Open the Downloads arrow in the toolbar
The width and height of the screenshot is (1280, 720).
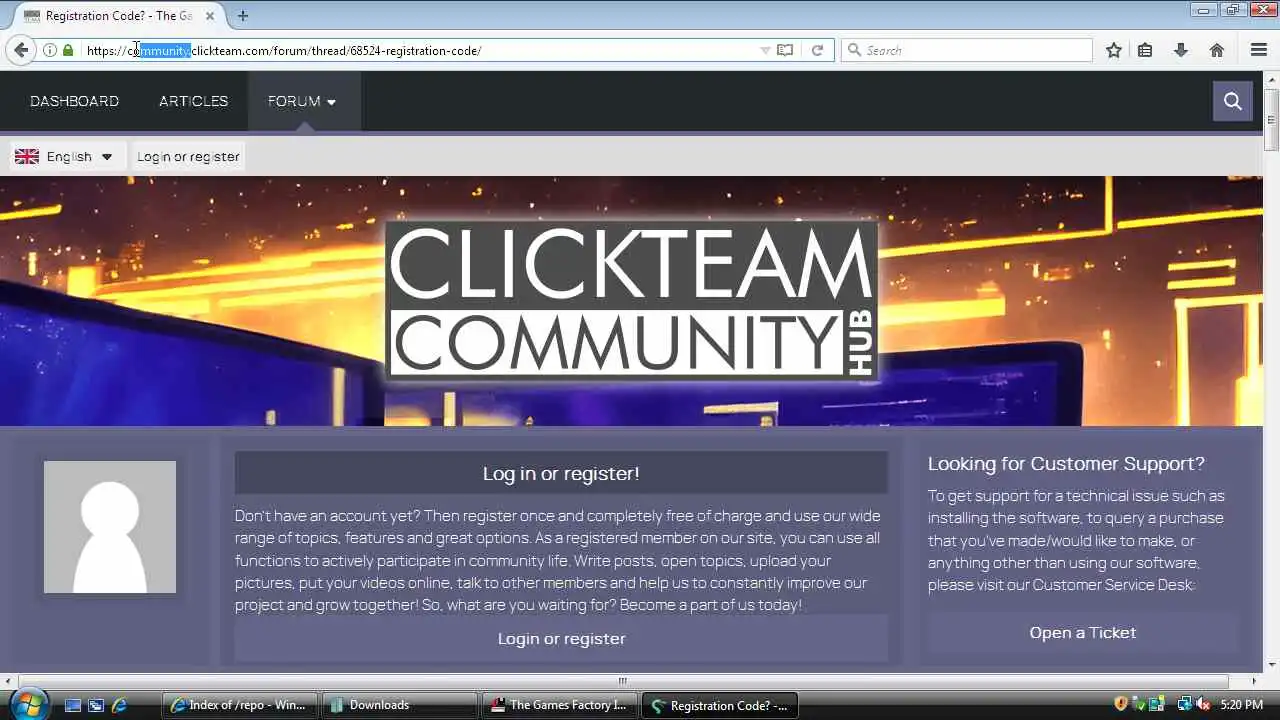[1181, 50]
